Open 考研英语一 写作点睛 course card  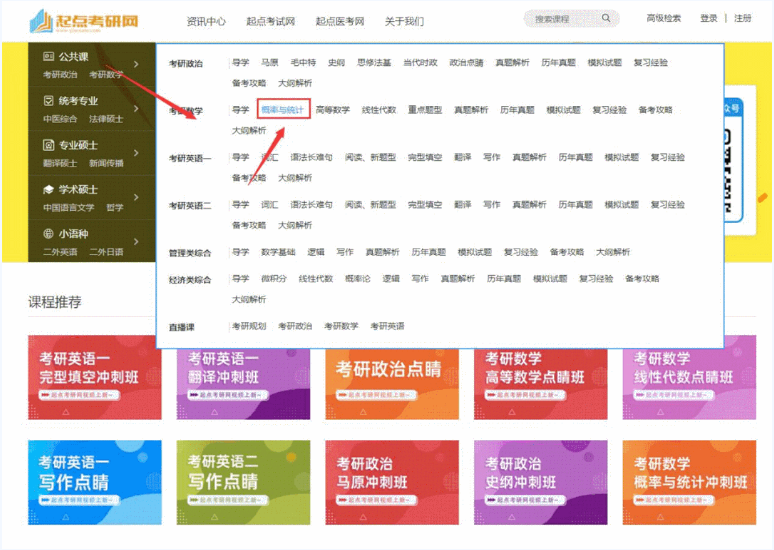(x=95, y=482)
